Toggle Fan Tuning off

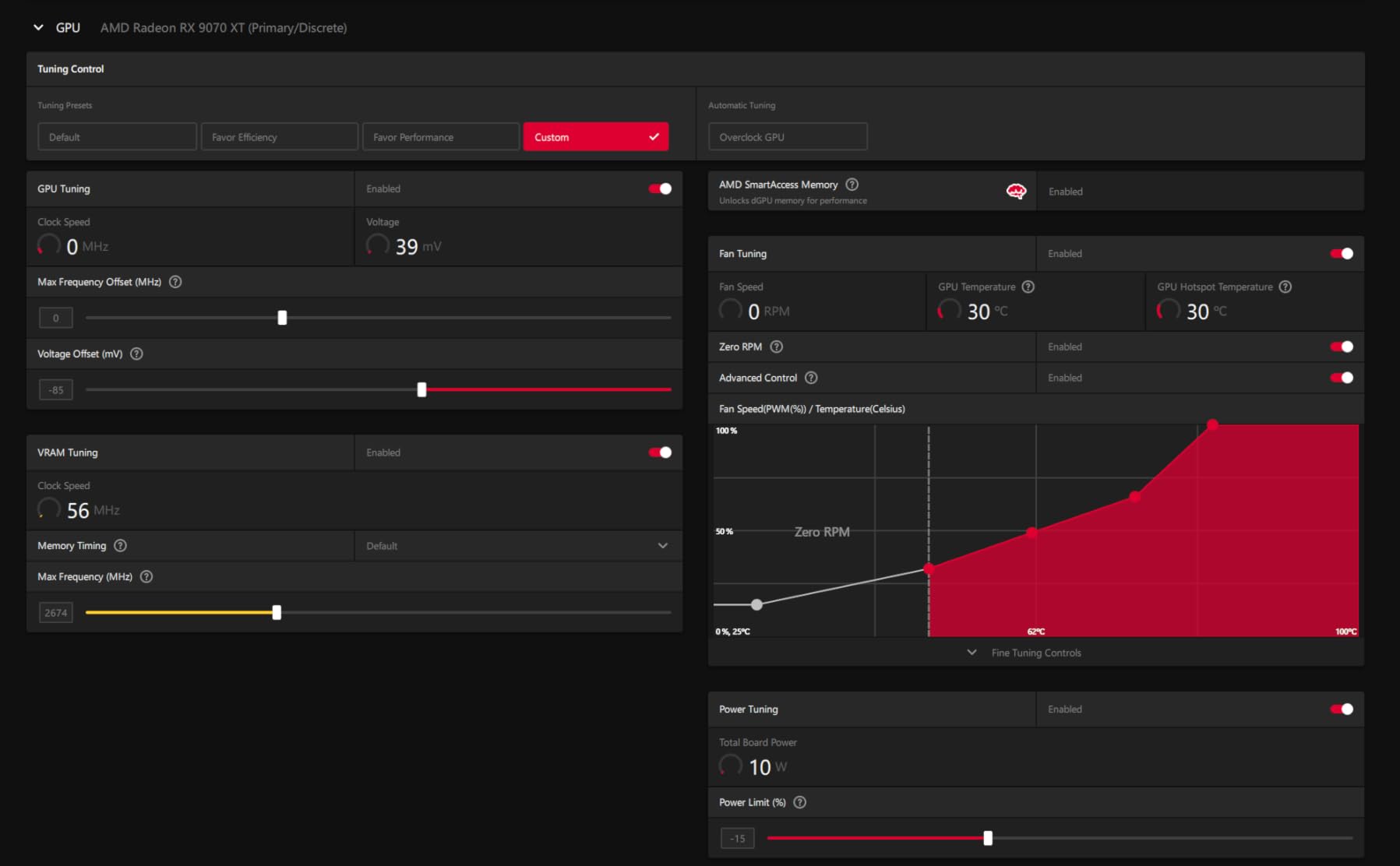(x=1342, y=254)
